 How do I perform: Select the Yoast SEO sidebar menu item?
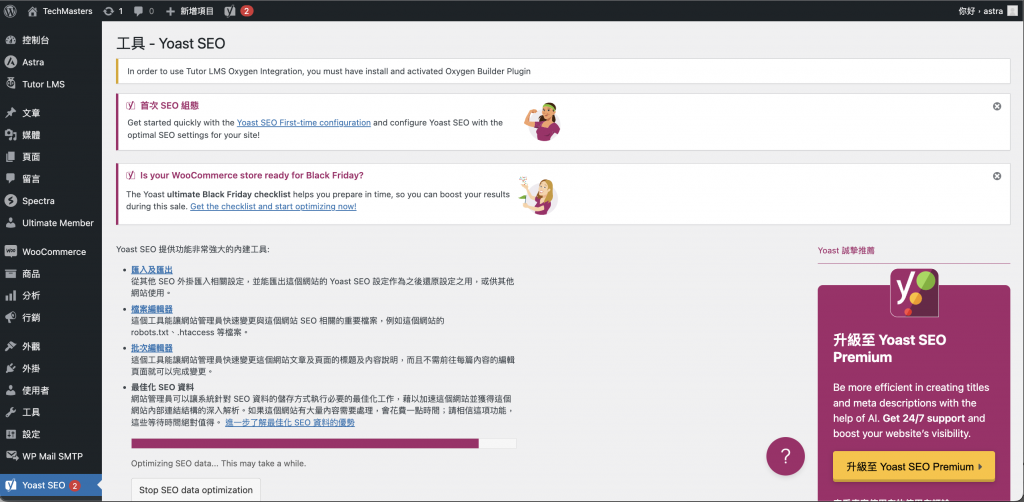[51, 485]
